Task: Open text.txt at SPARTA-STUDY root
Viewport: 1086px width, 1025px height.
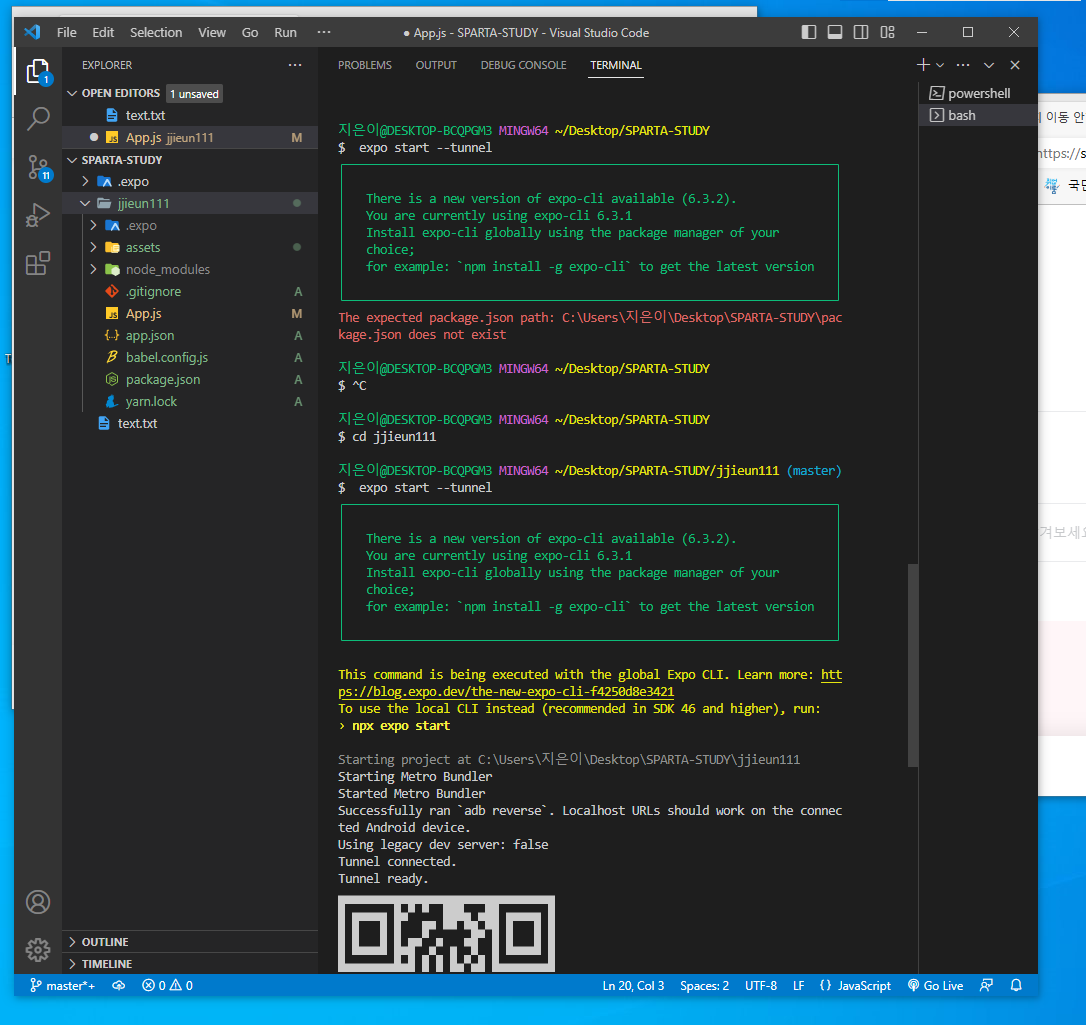Action: coord(190,423)
